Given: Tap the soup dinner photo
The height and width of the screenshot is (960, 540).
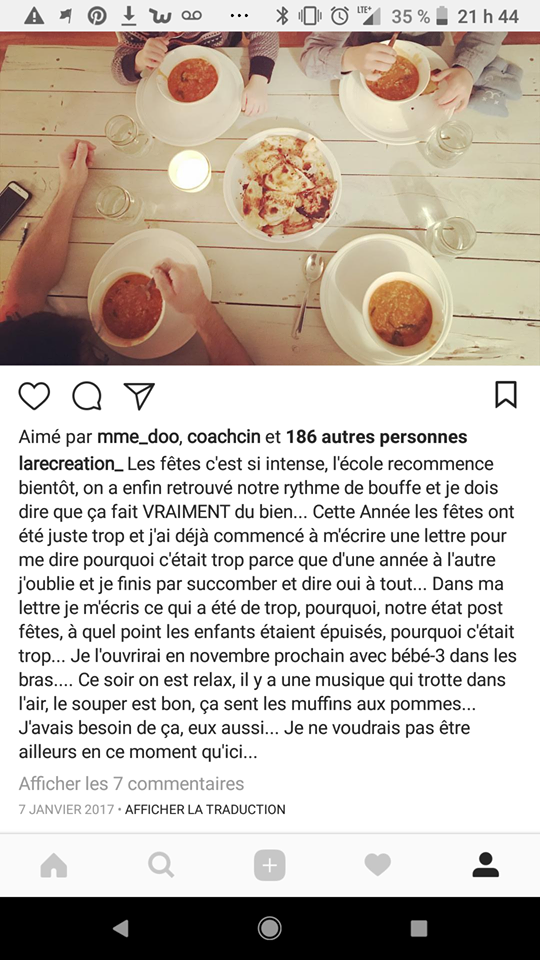Looking at the screenshot, I should click(270, 198).
